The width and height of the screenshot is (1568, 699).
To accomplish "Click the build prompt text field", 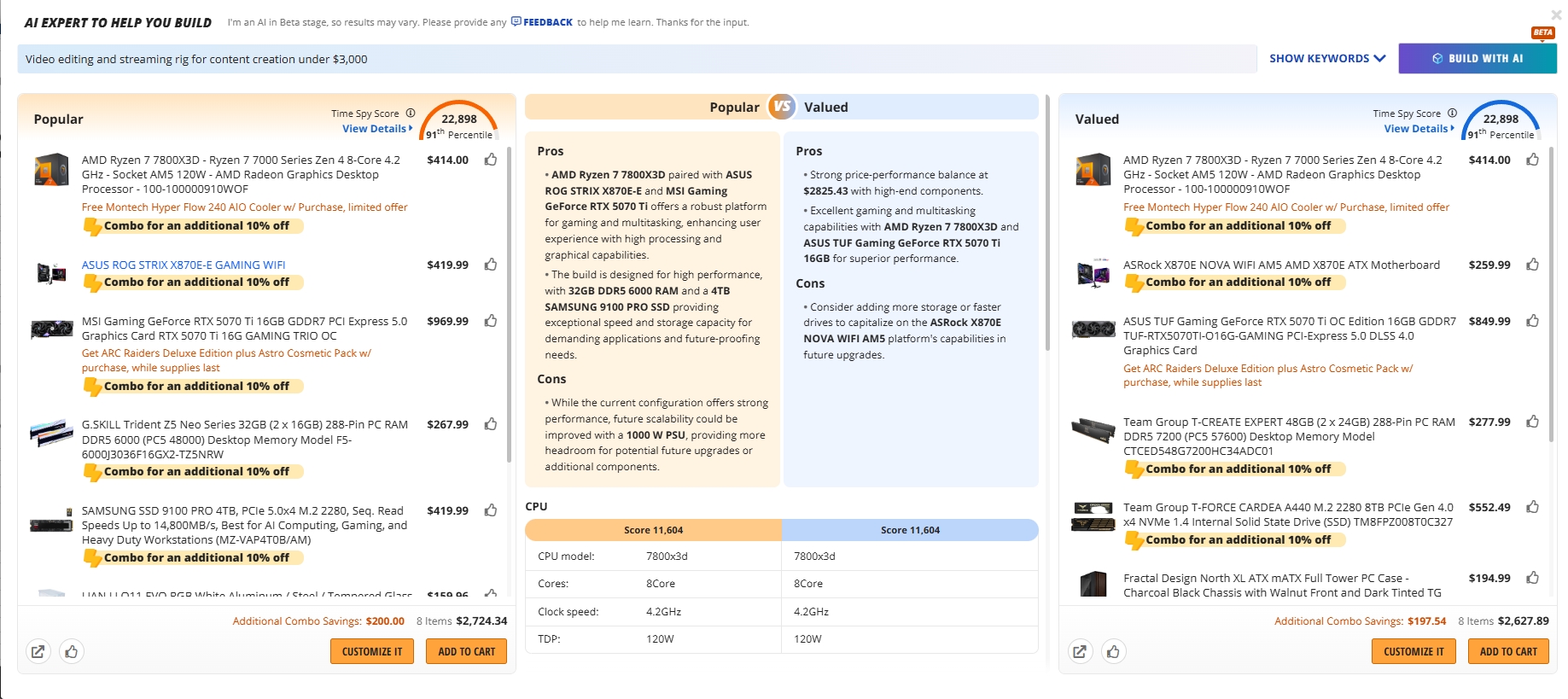I will click(636, 59).
